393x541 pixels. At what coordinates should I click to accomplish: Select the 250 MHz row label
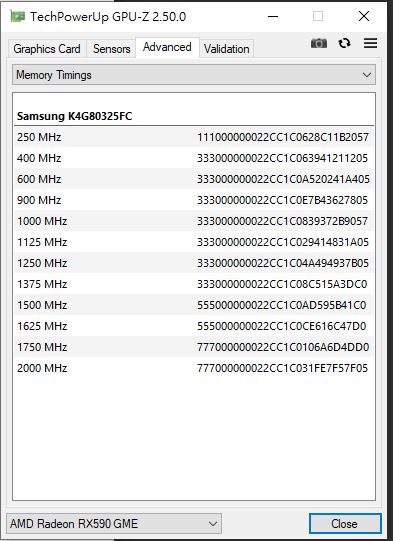(x=39, y=137)
